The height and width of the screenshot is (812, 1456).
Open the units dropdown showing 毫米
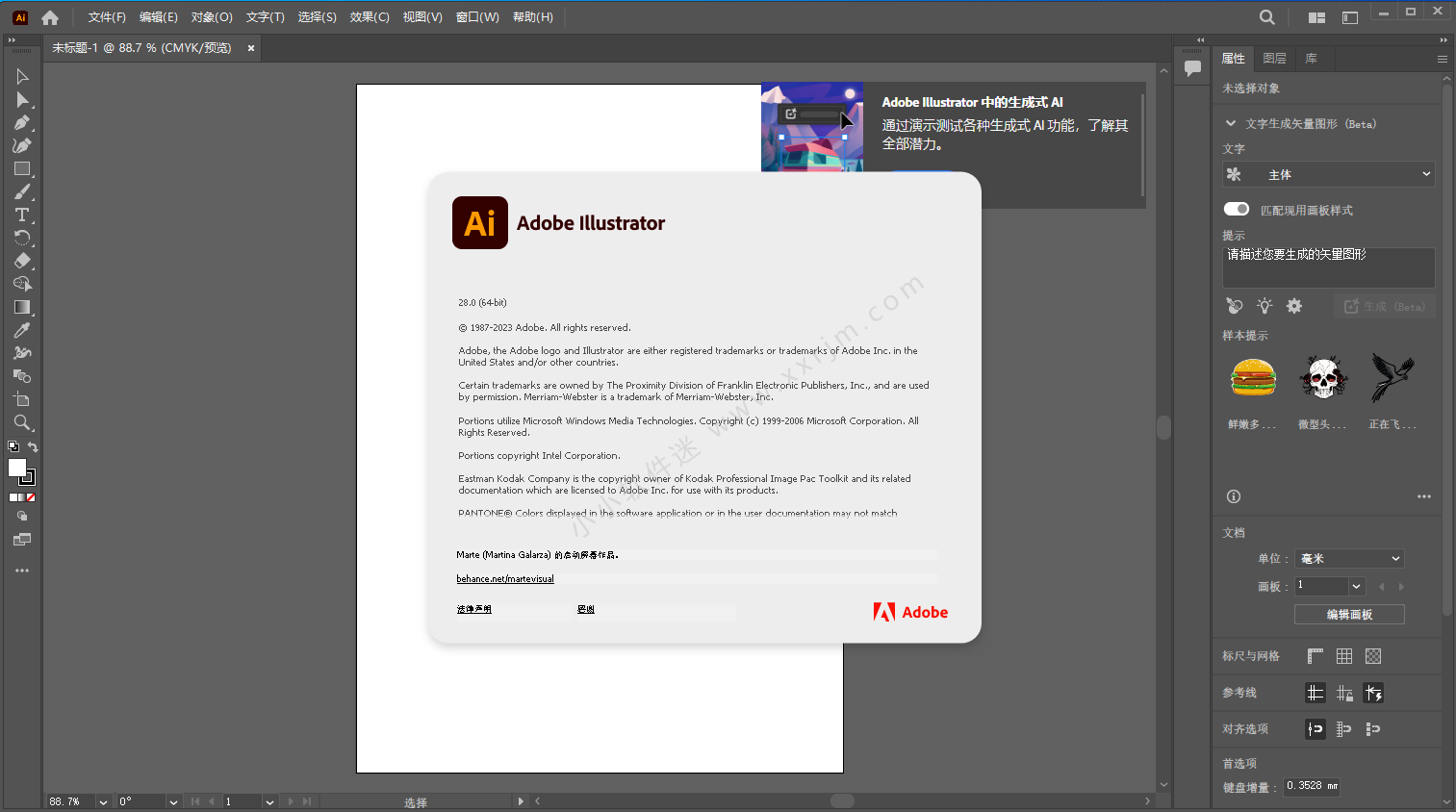pos(1350,559)
